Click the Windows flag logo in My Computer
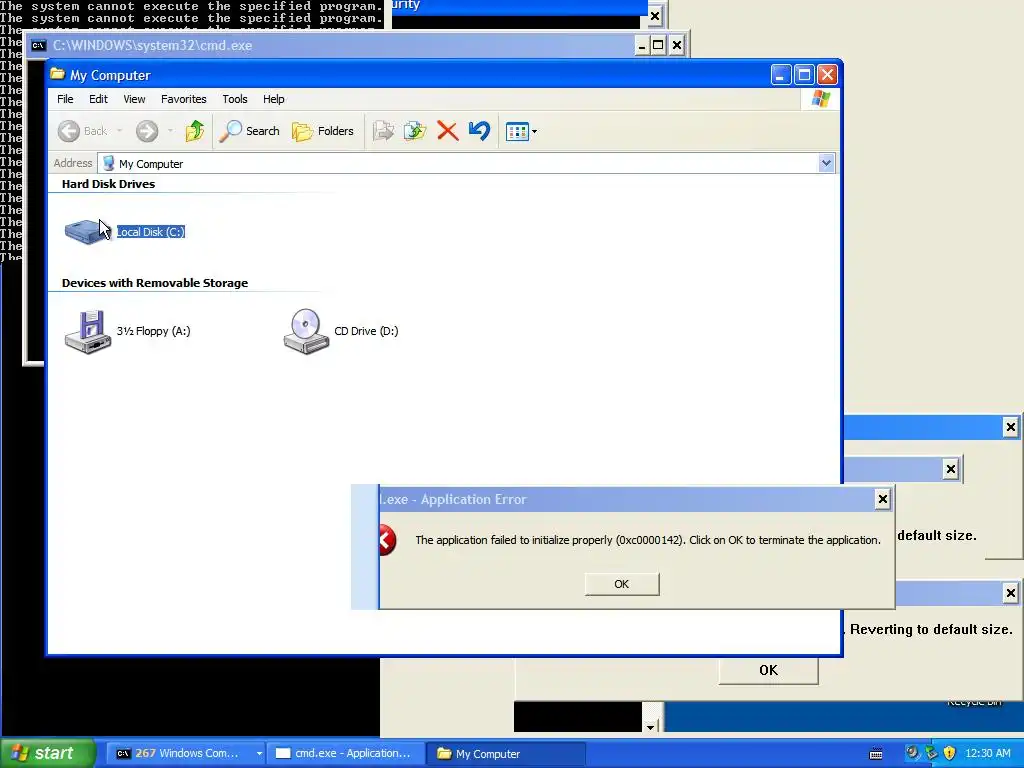The image size is (1024, 768). pos(820,99)
